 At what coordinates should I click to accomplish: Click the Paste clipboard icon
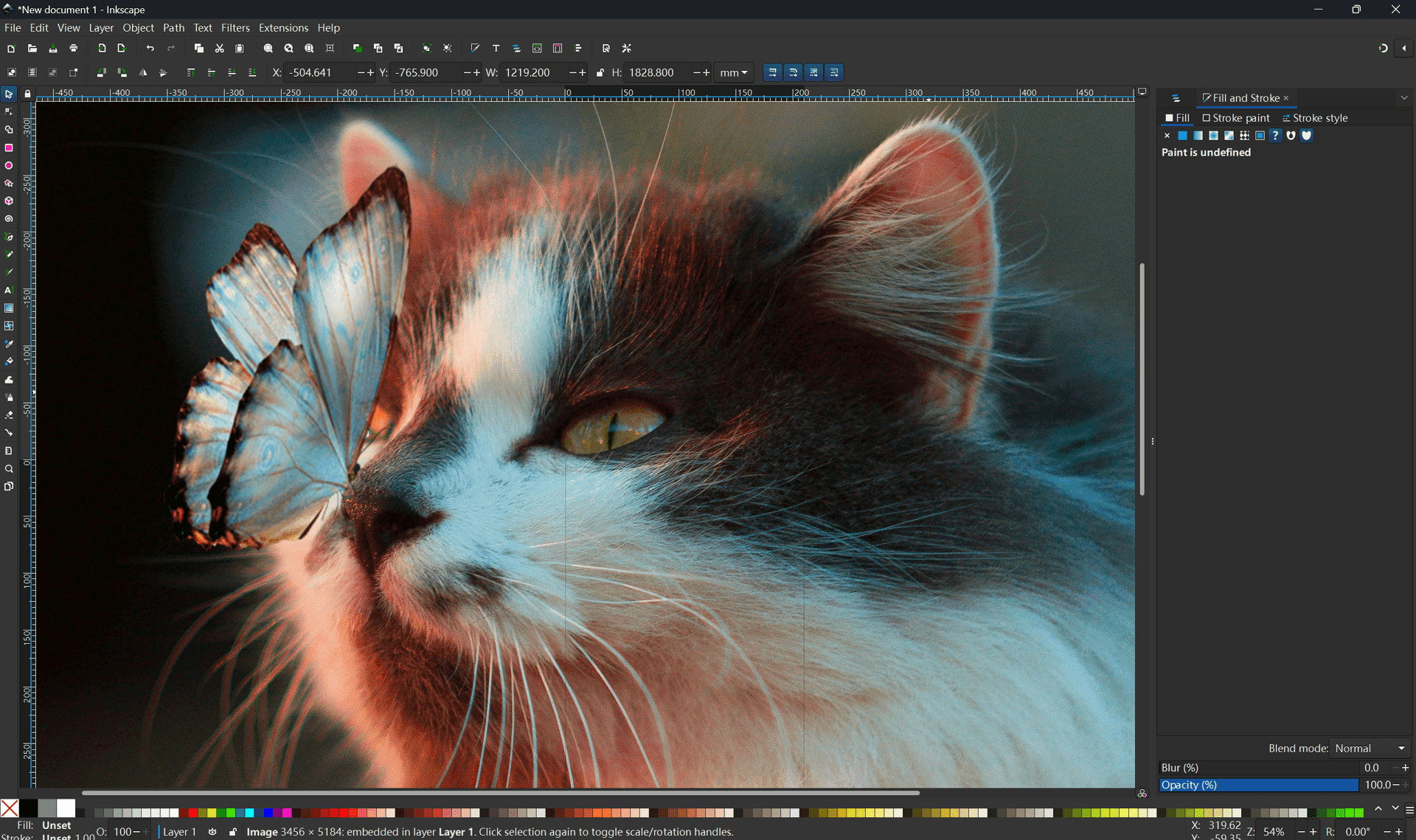(x=240, y=48)
